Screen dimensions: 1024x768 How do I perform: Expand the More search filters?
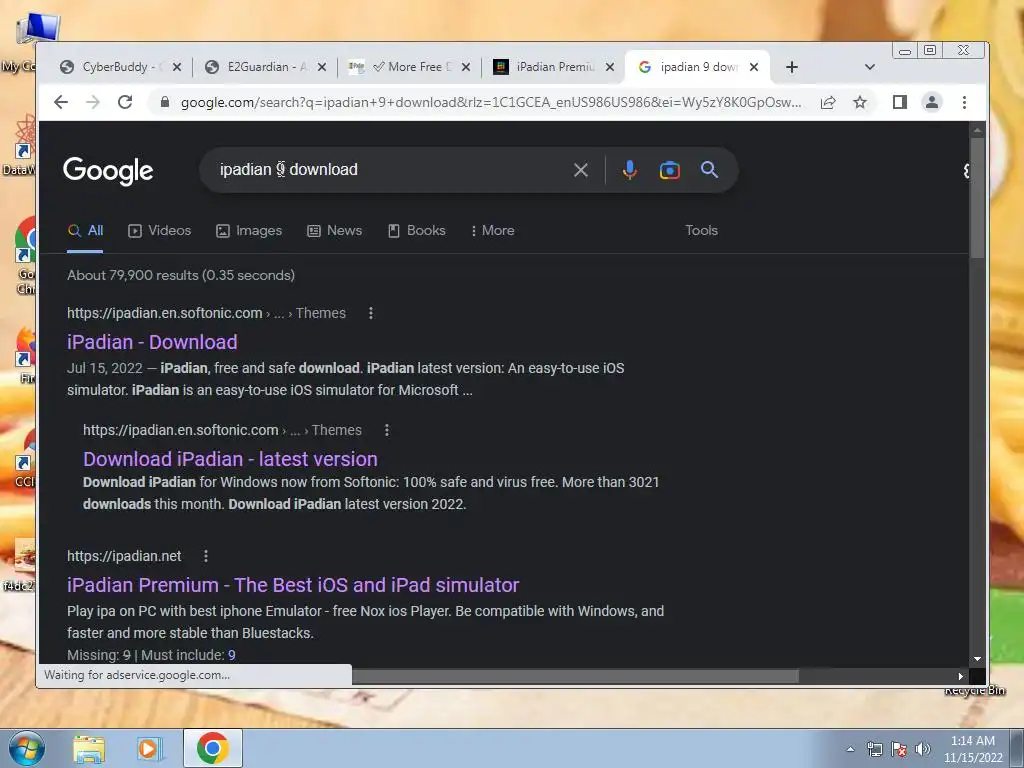coord(492,231)
